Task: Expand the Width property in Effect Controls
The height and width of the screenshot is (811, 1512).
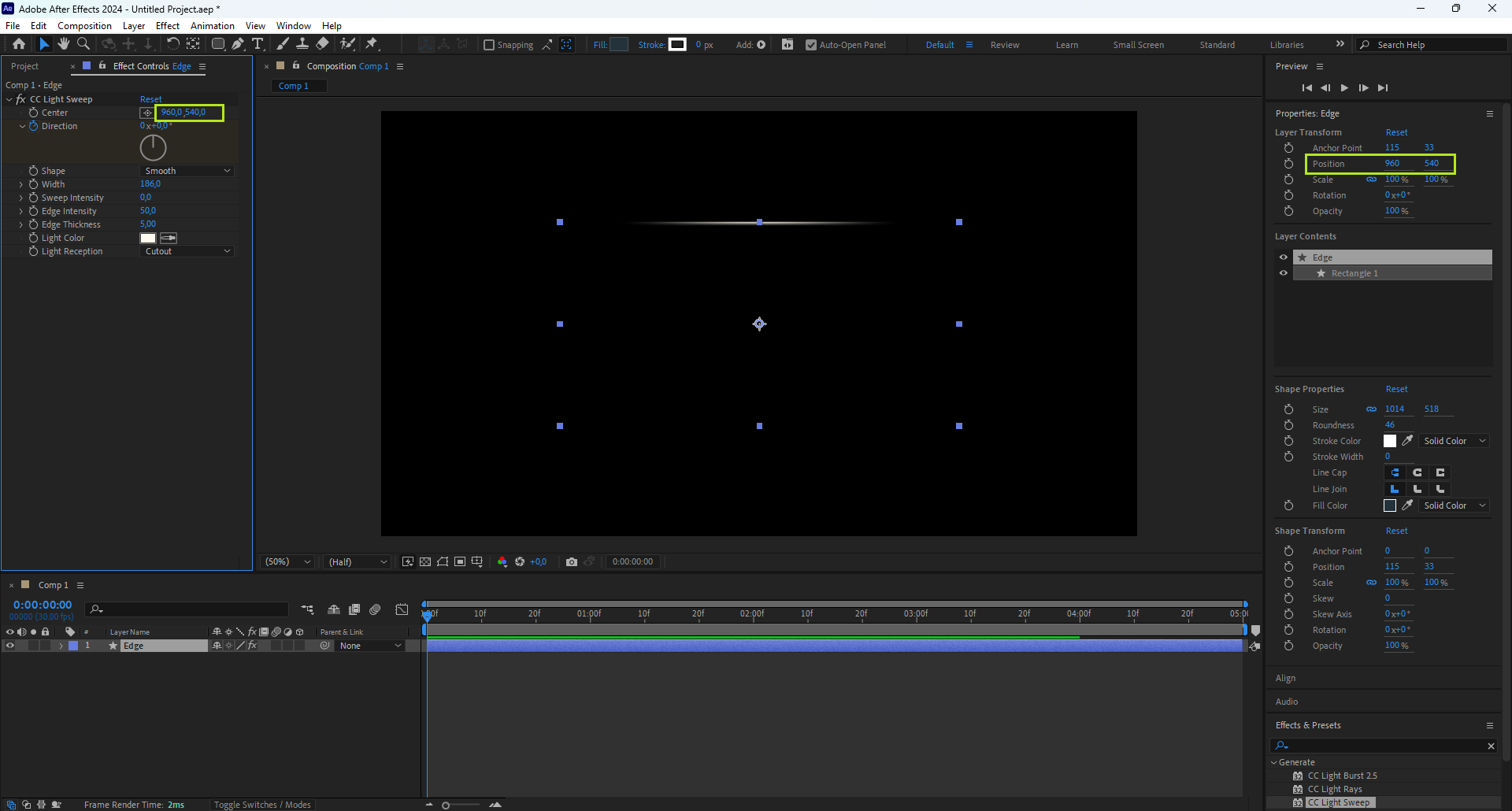Action: [x=21, y=184]
